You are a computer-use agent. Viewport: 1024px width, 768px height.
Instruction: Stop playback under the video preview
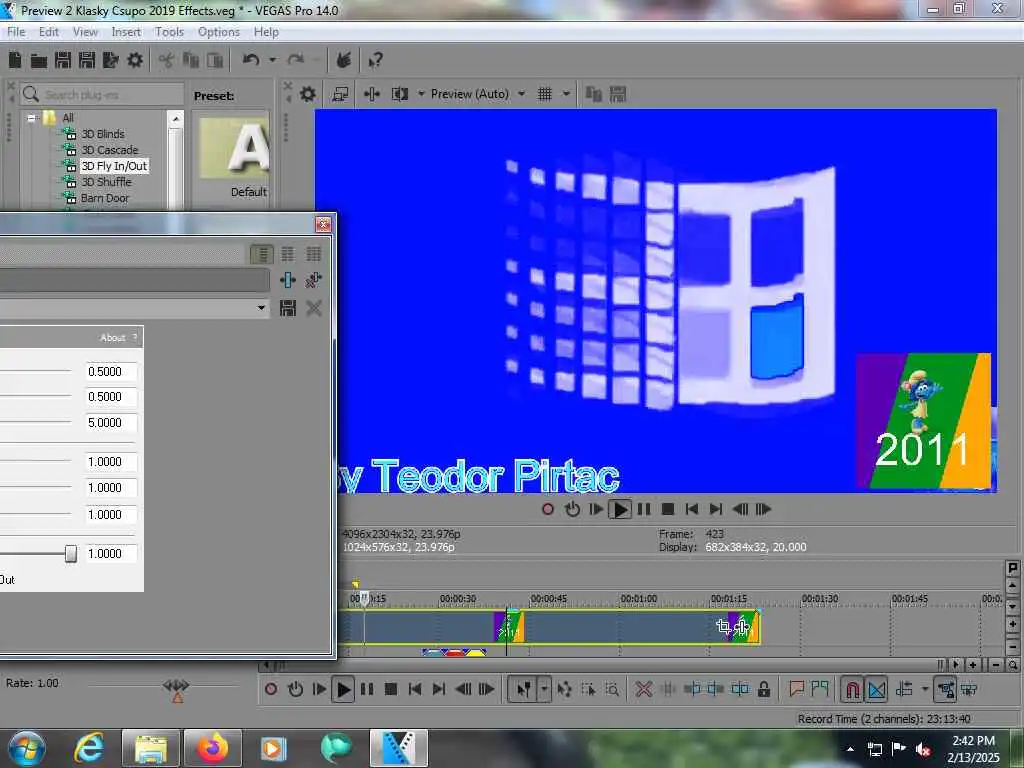point(667,509)
